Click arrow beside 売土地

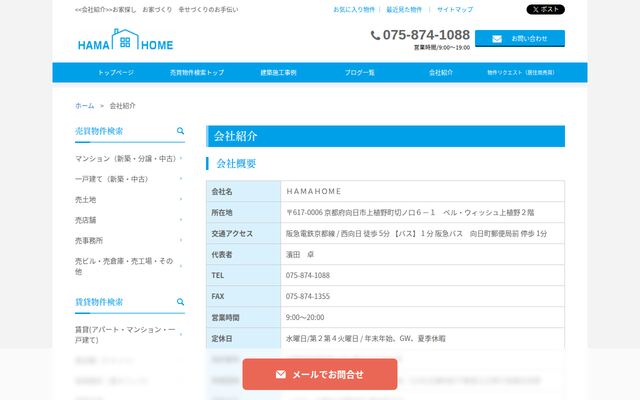pos(181,199)
